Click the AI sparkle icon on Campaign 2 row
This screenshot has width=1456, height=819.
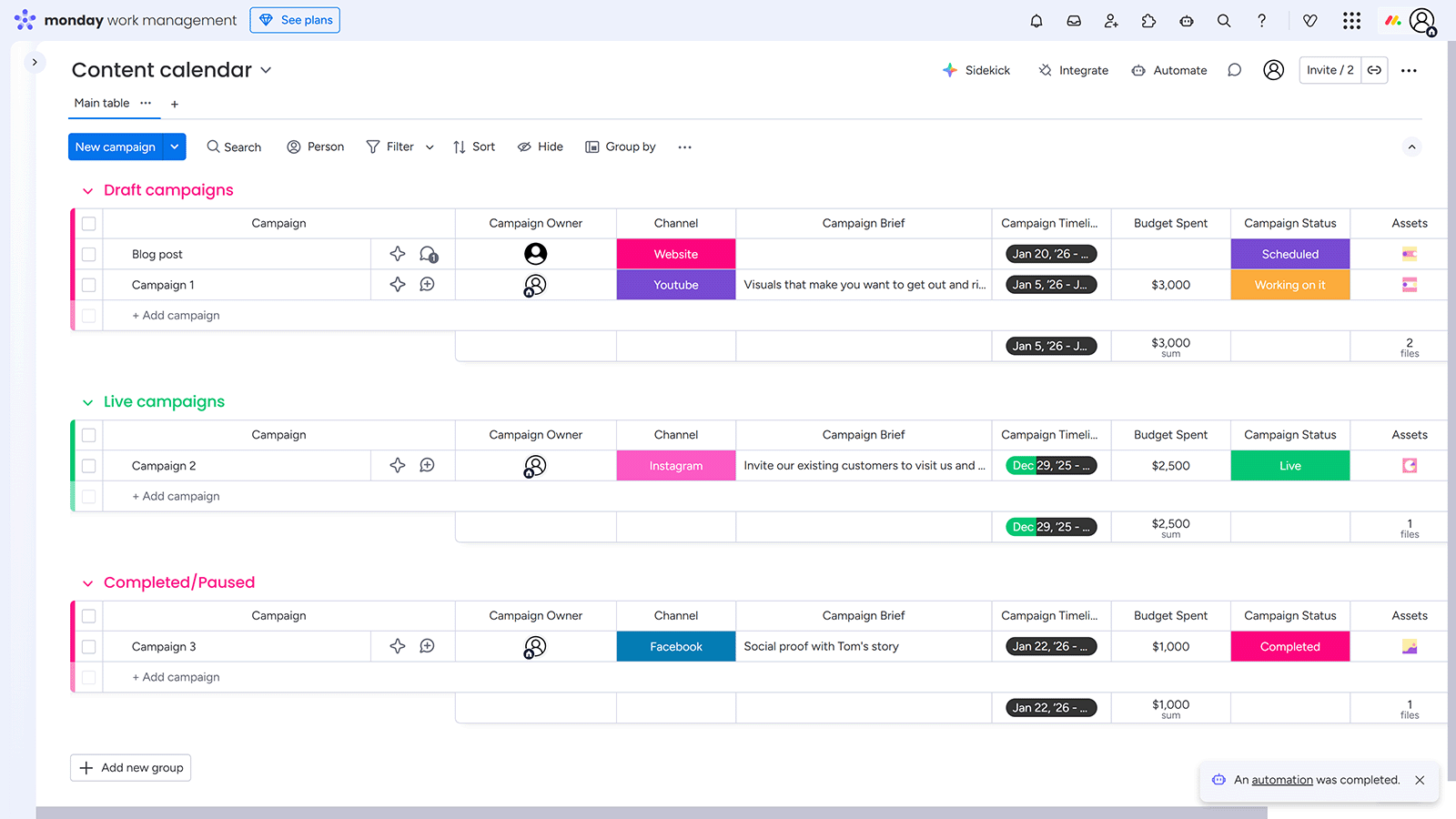[397, 465]
